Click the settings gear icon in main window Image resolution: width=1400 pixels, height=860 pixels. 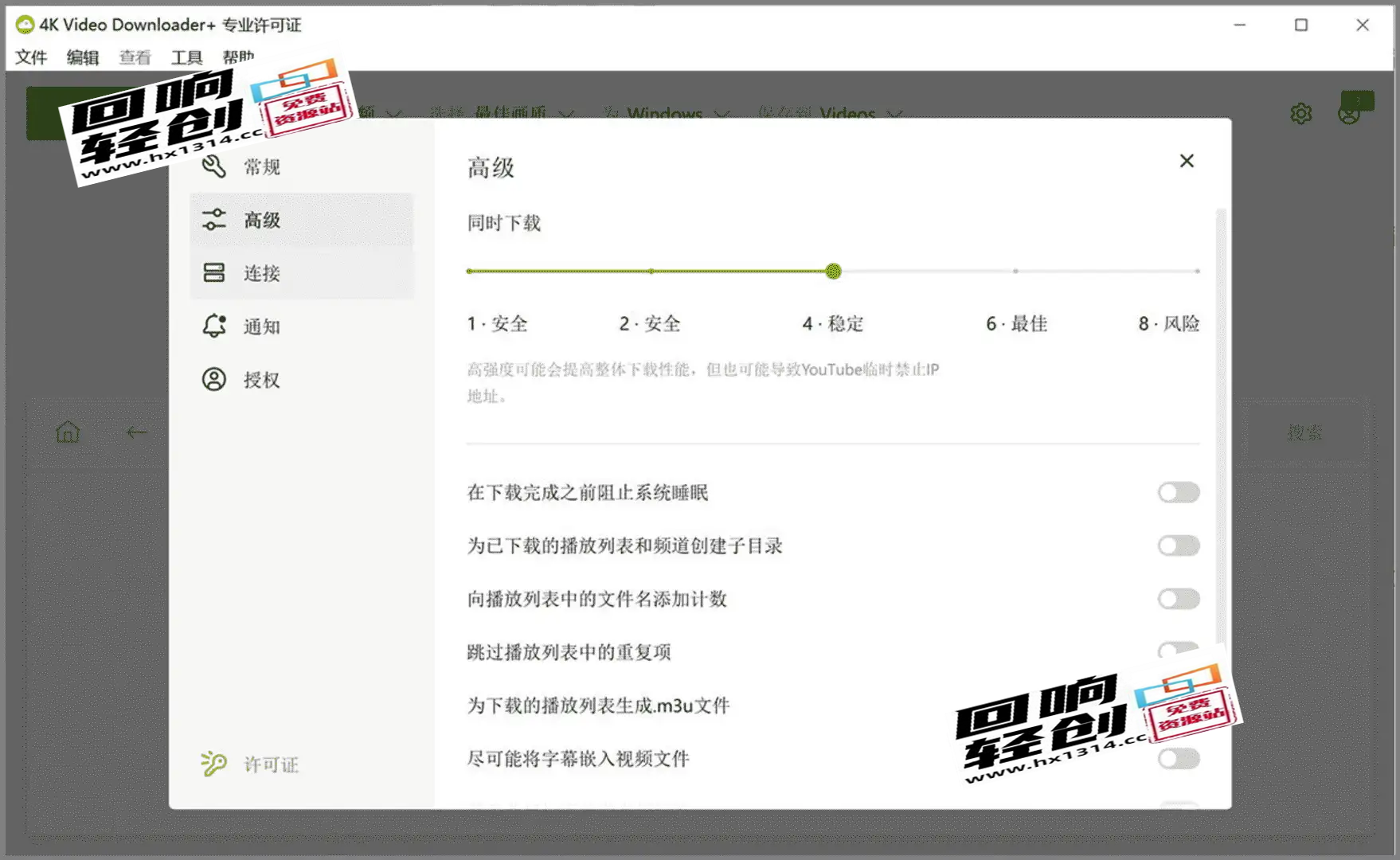click(1301, 114)
